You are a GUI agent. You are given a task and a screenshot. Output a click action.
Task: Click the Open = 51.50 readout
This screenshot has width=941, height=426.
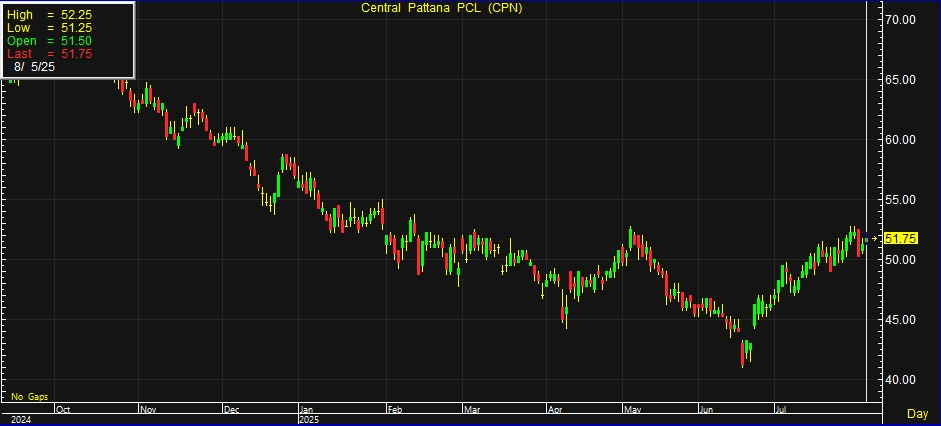[x=49, y=41]
